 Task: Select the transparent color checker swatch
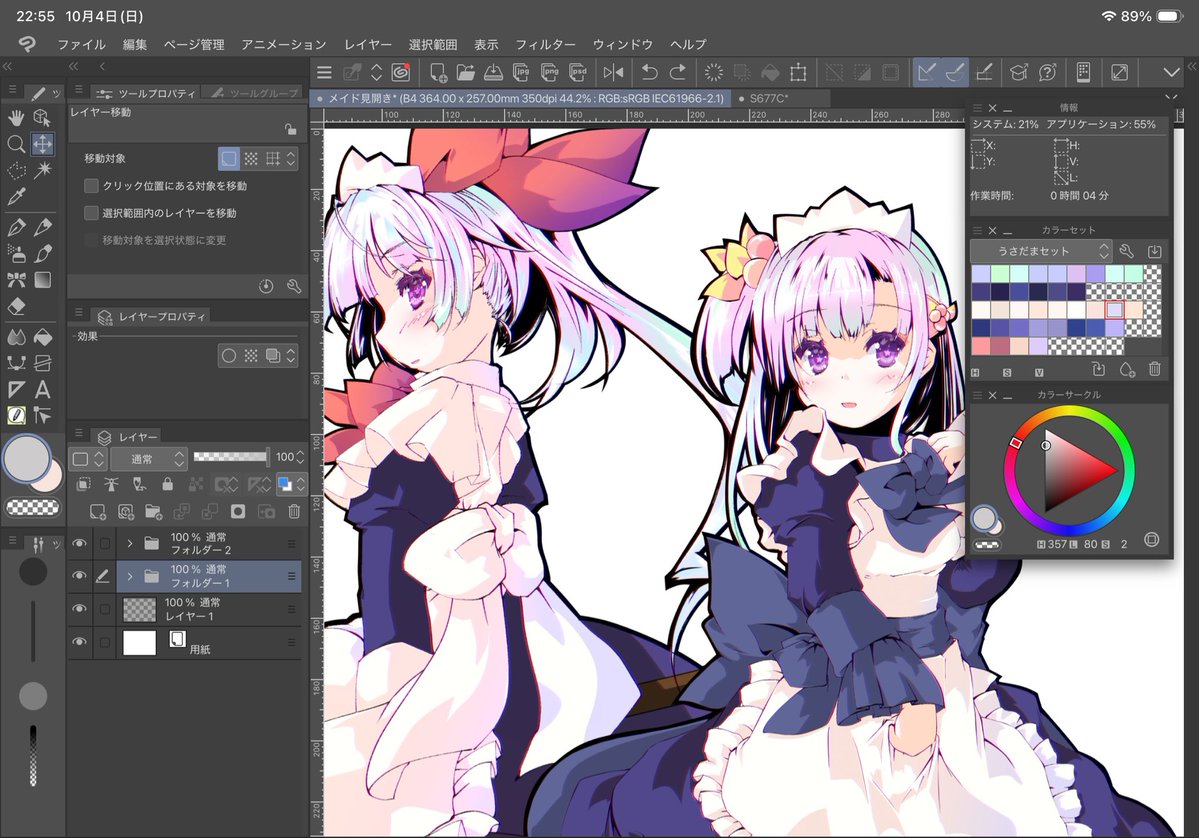(x=33, y=507)
